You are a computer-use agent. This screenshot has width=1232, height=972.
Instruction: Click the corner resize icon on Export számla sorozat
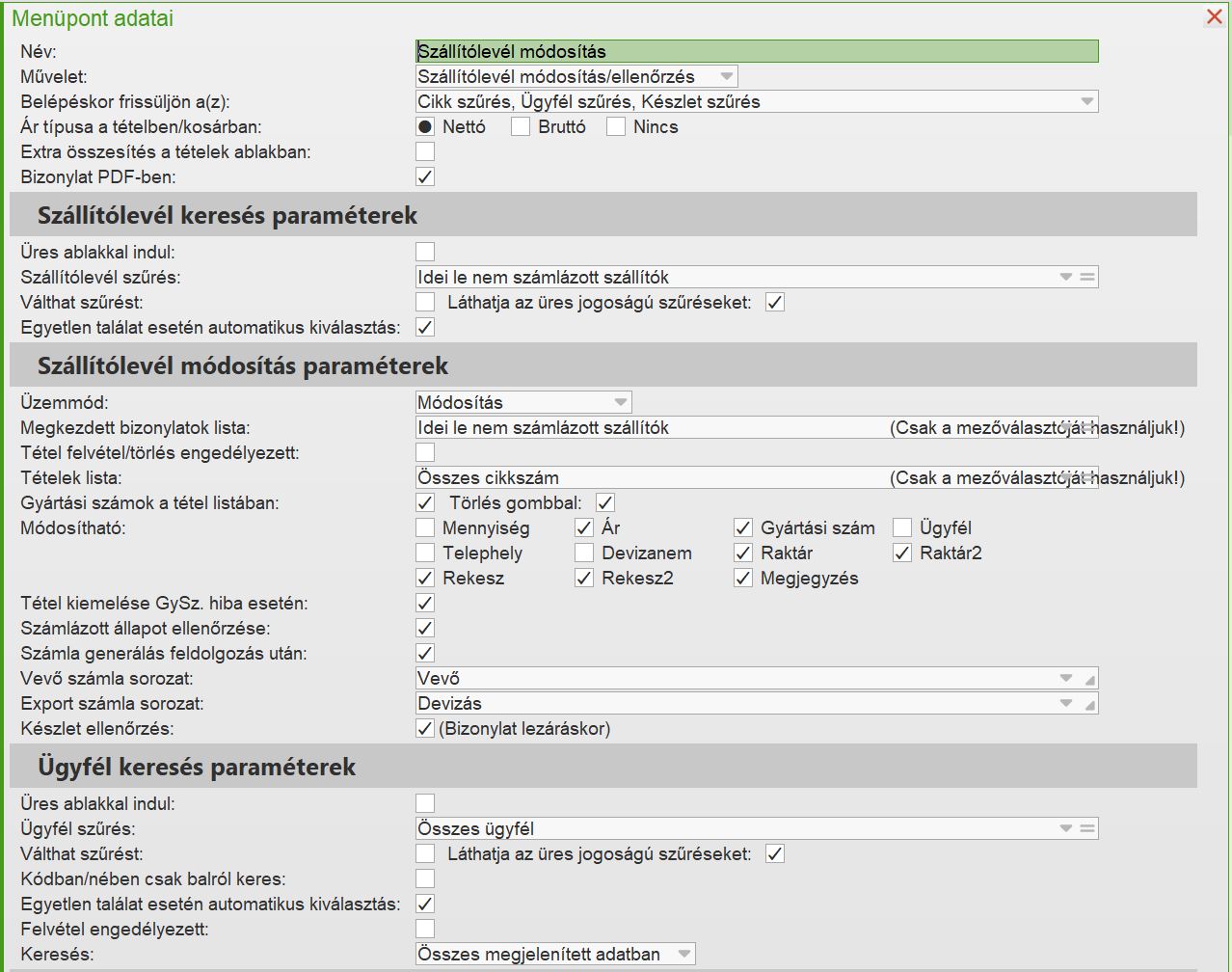coord(1089,705)
